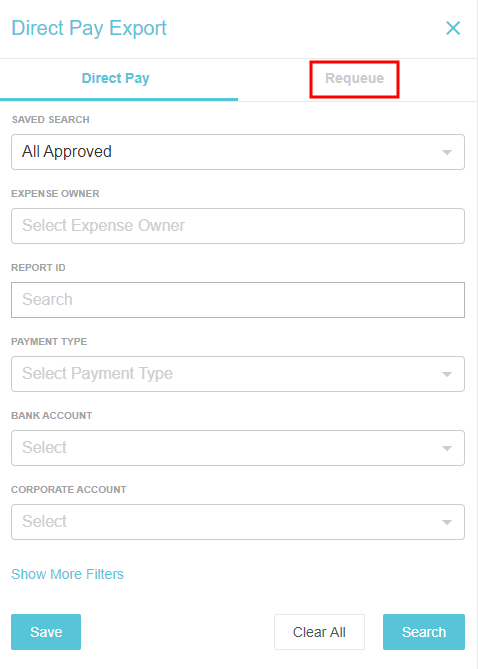This screenshot has height=669, width=478.
Task: Expand the Corporate Account select box
Action: (x=238, y=522)
